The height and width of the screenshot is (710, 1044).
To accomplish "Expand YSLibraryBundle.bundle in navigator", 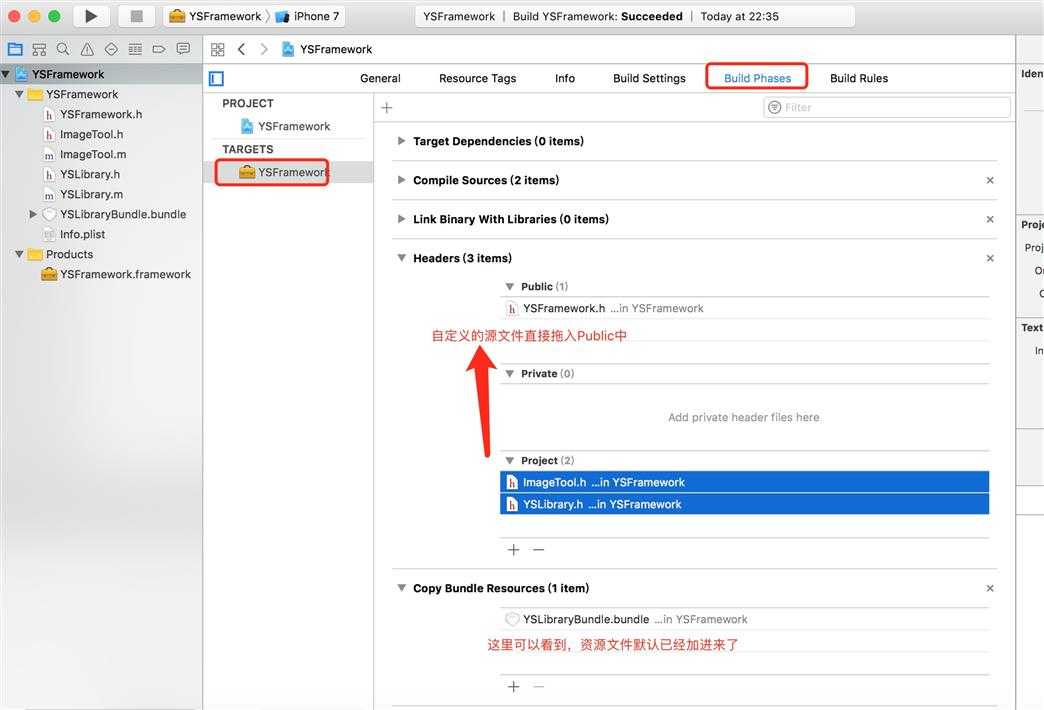I will tap(33, 214).
